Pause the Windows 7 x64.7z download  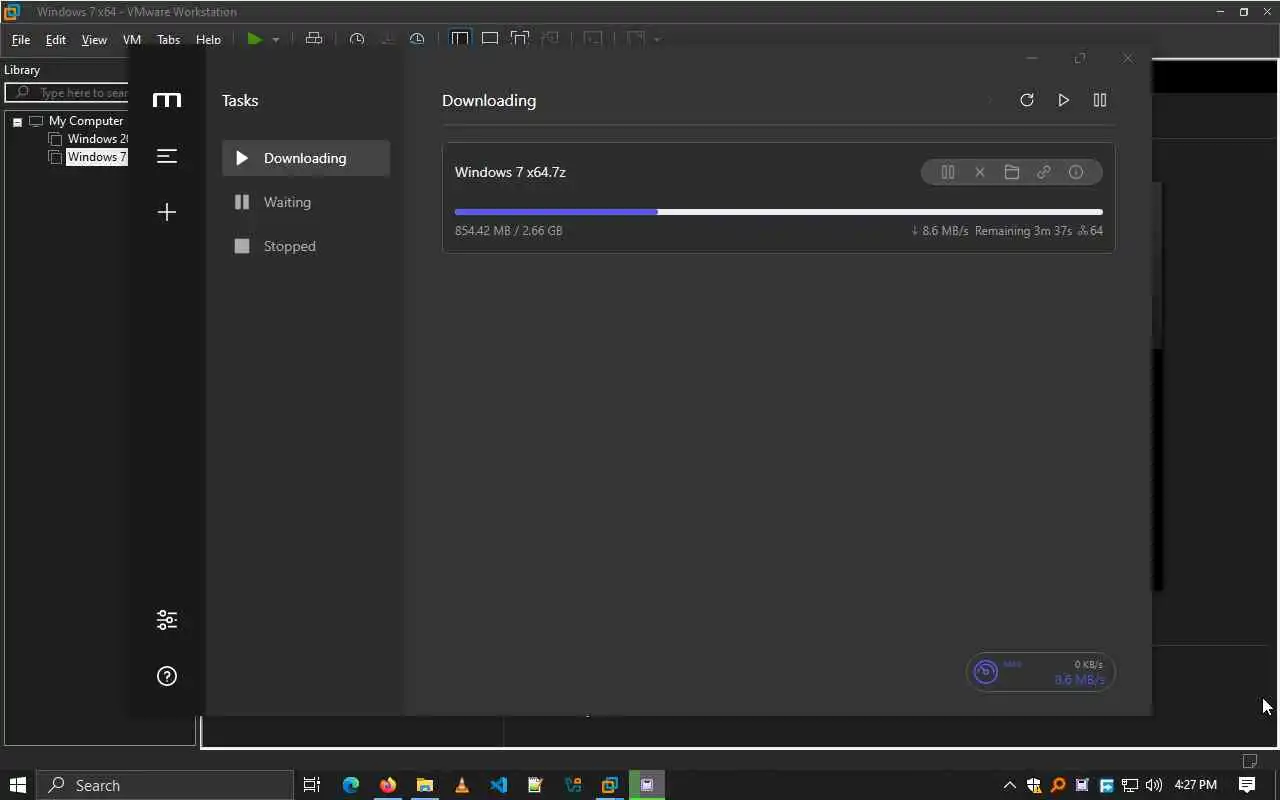(948, 172)
